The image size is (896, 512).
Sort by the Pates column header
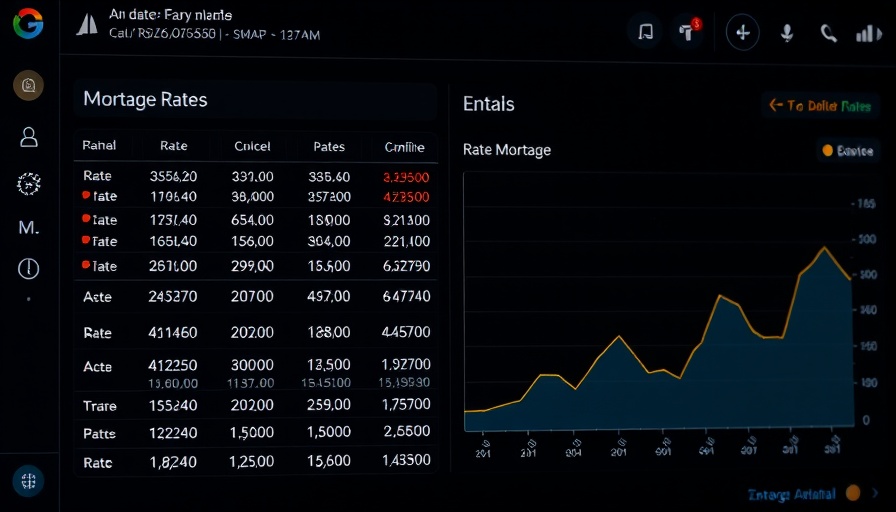pyautogui.click(x=328, y=146)
